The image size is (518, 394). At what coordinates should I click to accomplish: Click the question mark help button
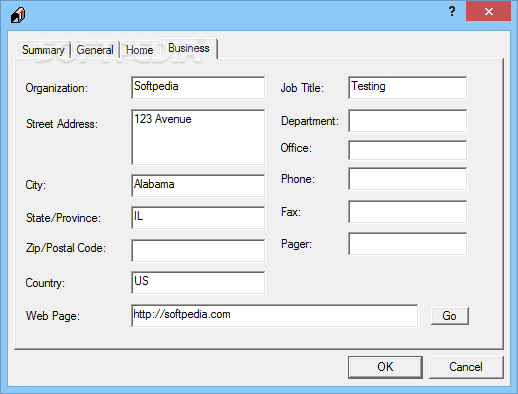452,11
